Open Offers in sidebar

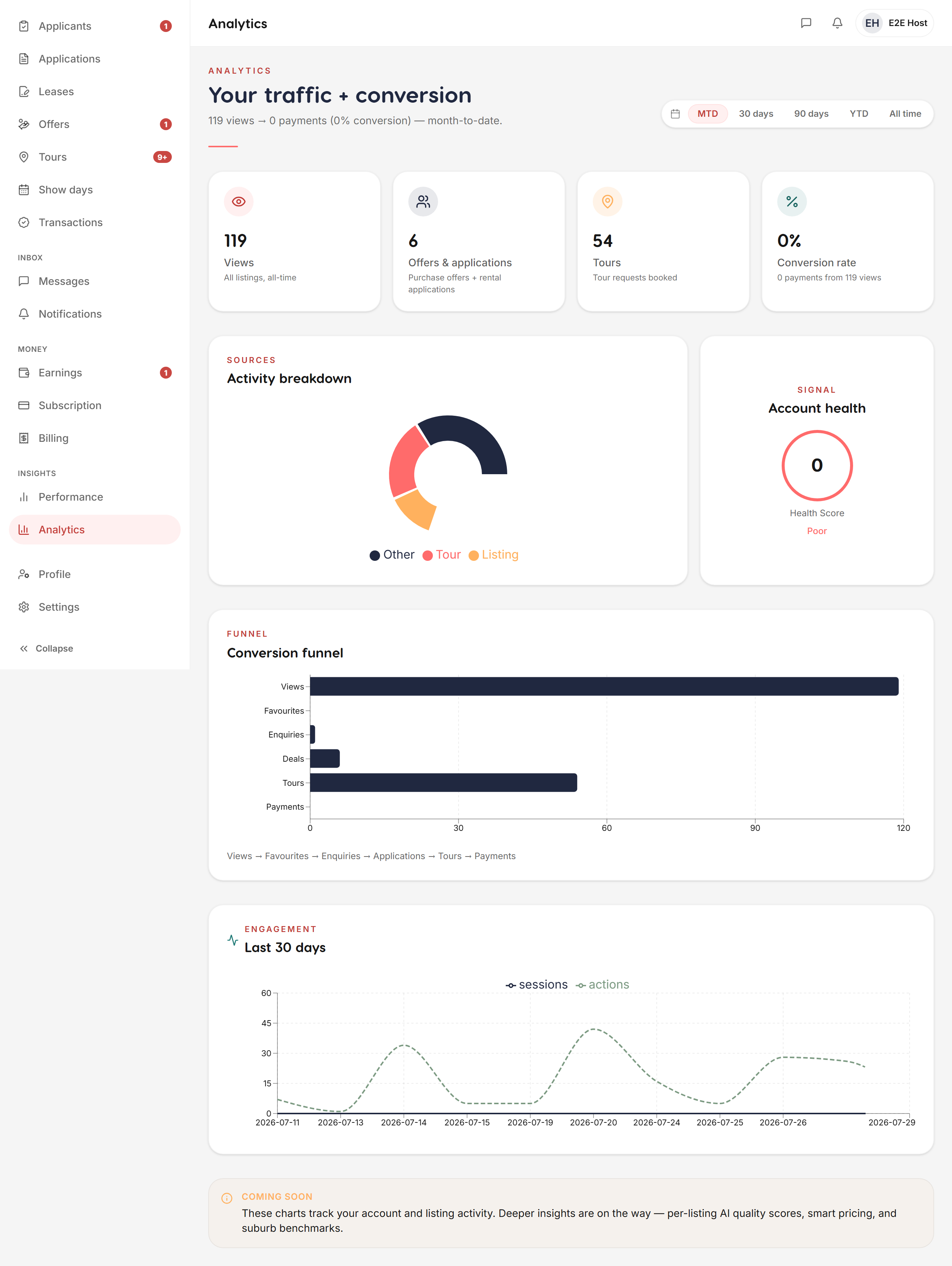[x=95, y=123]
